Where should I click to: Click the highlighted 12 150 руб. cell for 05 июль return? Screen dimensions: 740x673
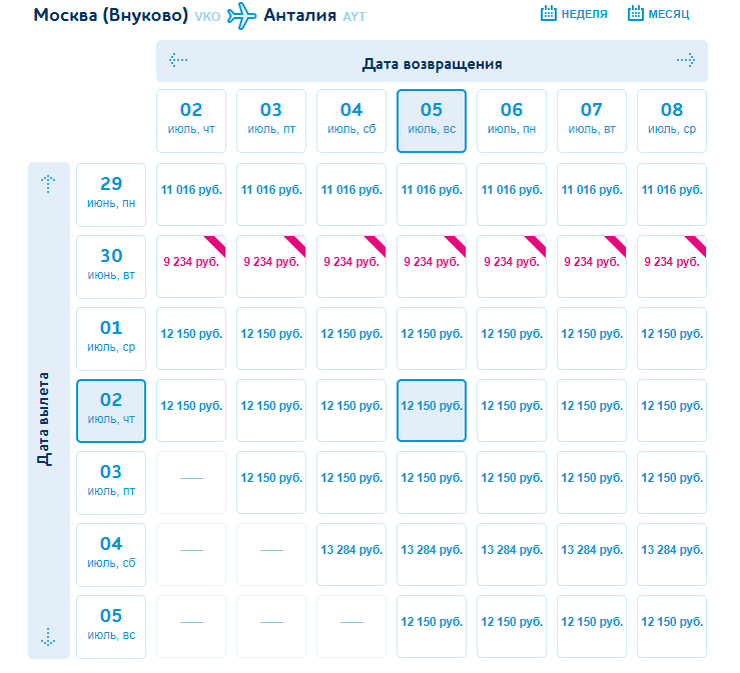pos(431,411)
